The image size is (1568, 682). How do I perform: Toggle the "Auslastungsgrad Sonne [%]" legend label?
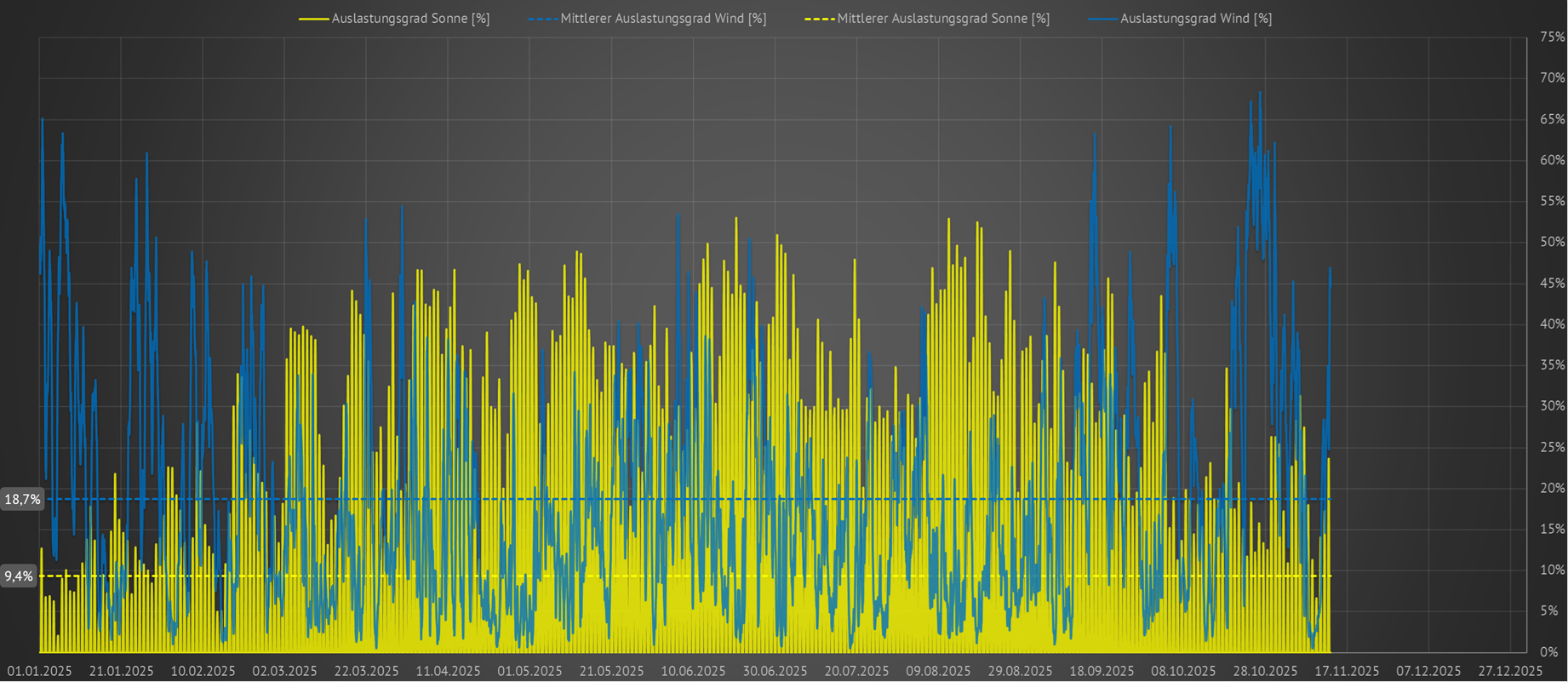coord(410,19)
